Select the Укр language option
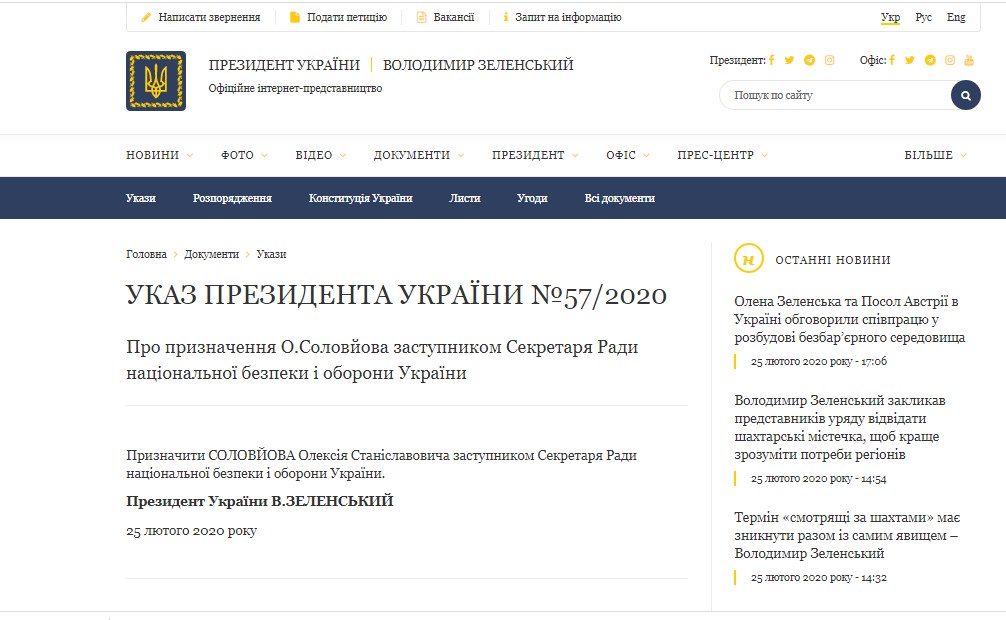The image size is (1006, 620). (890, 17)
